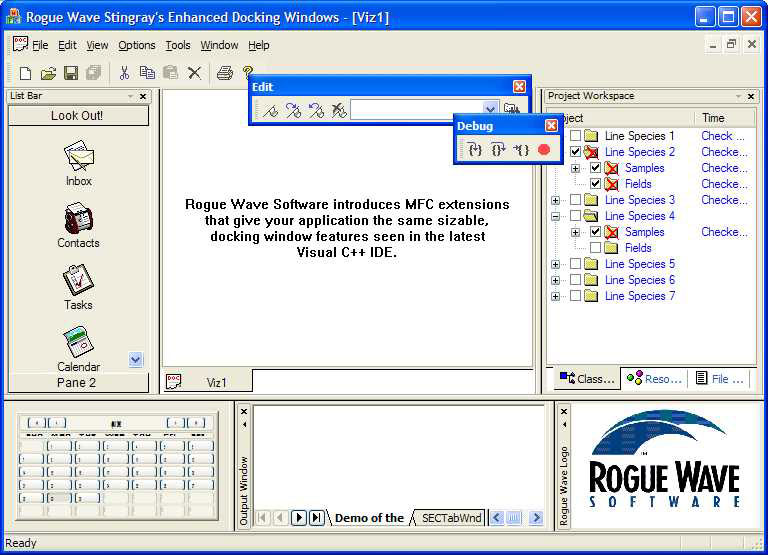Close the floating Debug toolbar
This screenshot has height=555, width=768.
tap(551, 126)
